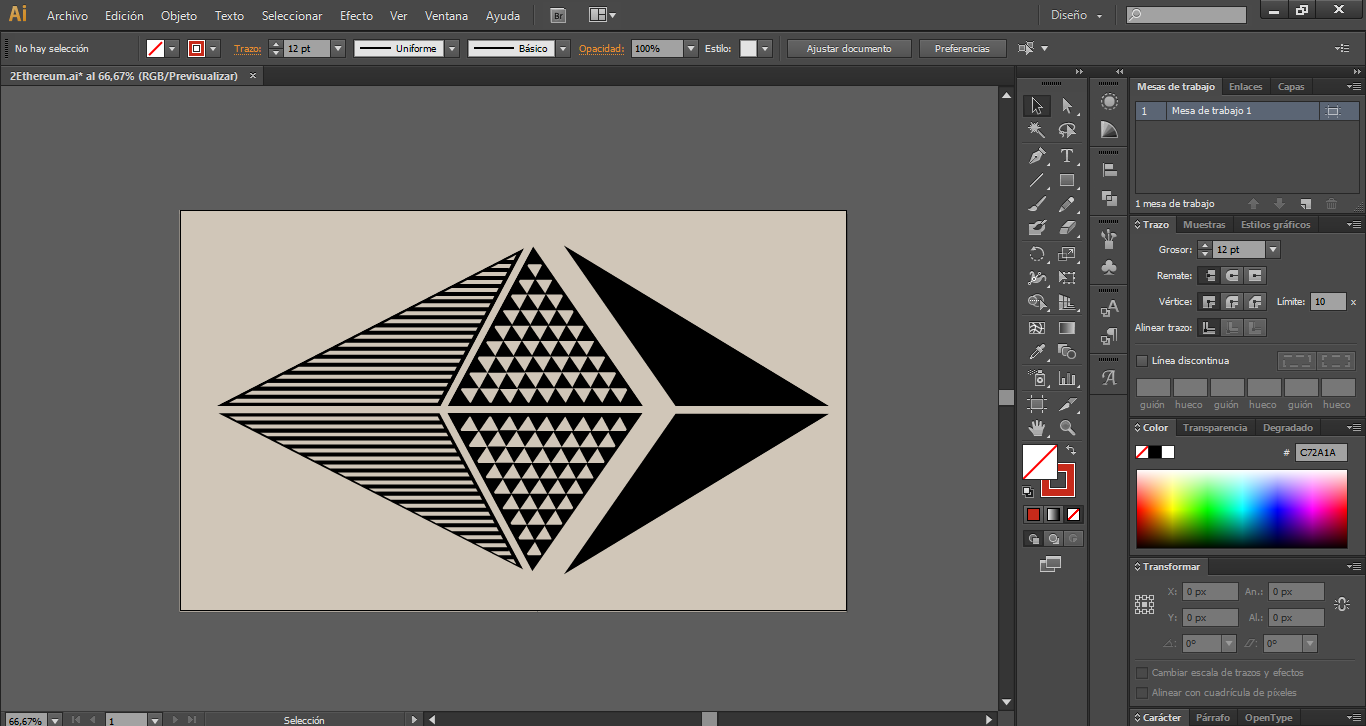
Task: Open the Opacidad percentage dropdown
Action: click(691, 48)
